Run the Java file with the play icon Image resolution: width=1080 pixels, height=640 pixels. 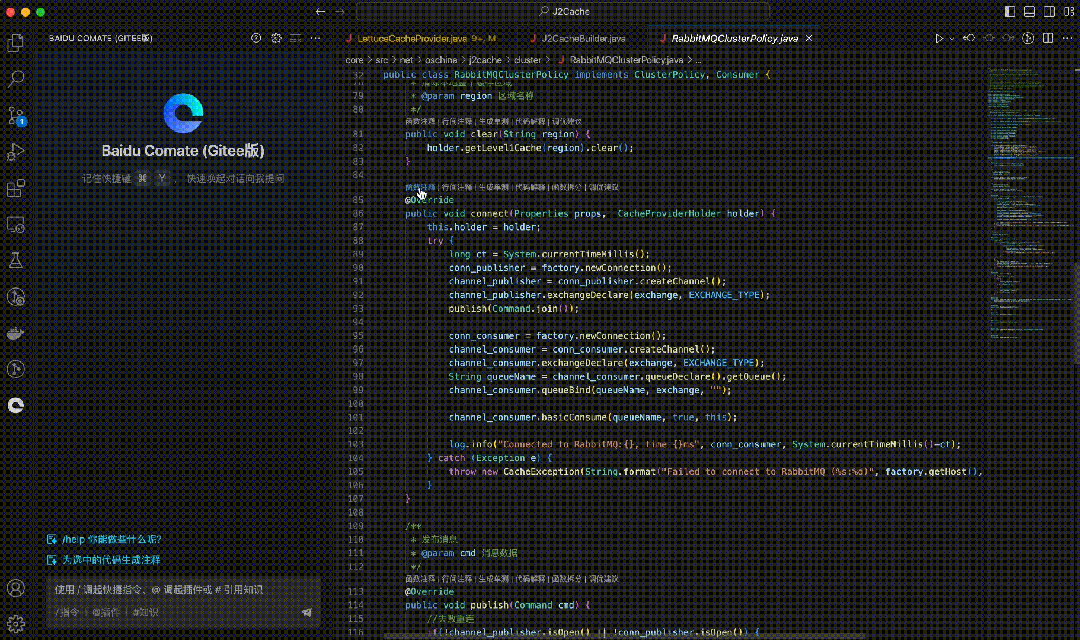tap(939, 39)
